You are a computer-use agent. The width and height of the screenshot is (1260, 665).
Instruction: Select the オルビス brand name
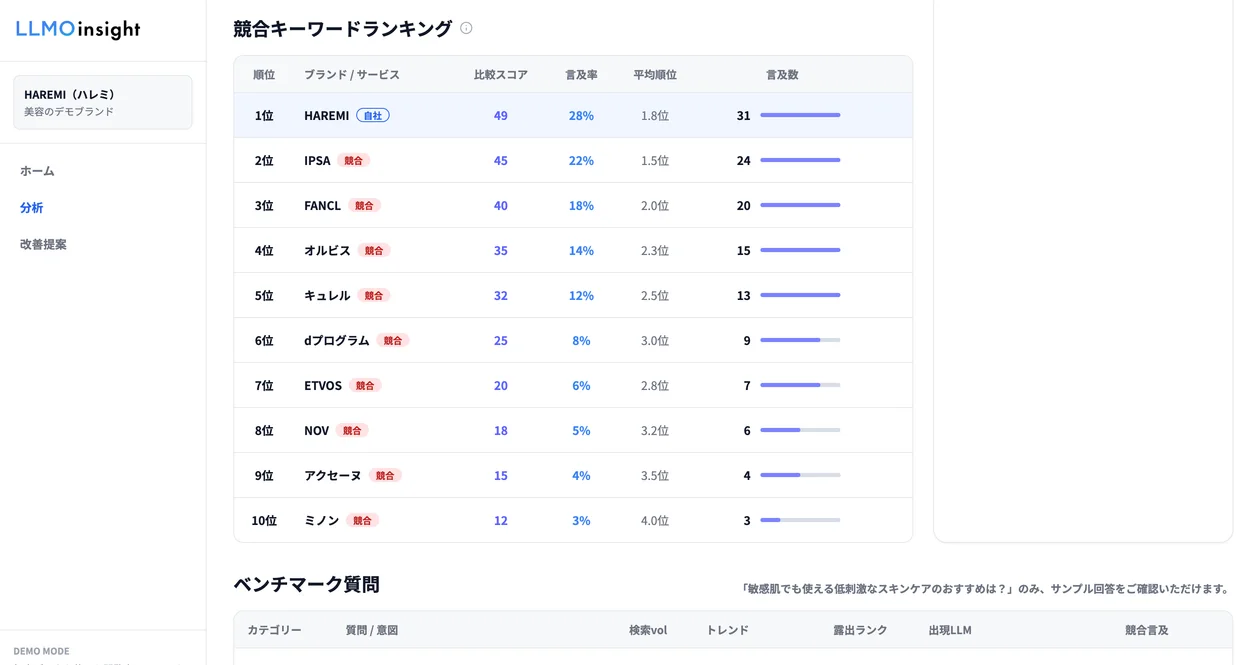click(327, 250)
